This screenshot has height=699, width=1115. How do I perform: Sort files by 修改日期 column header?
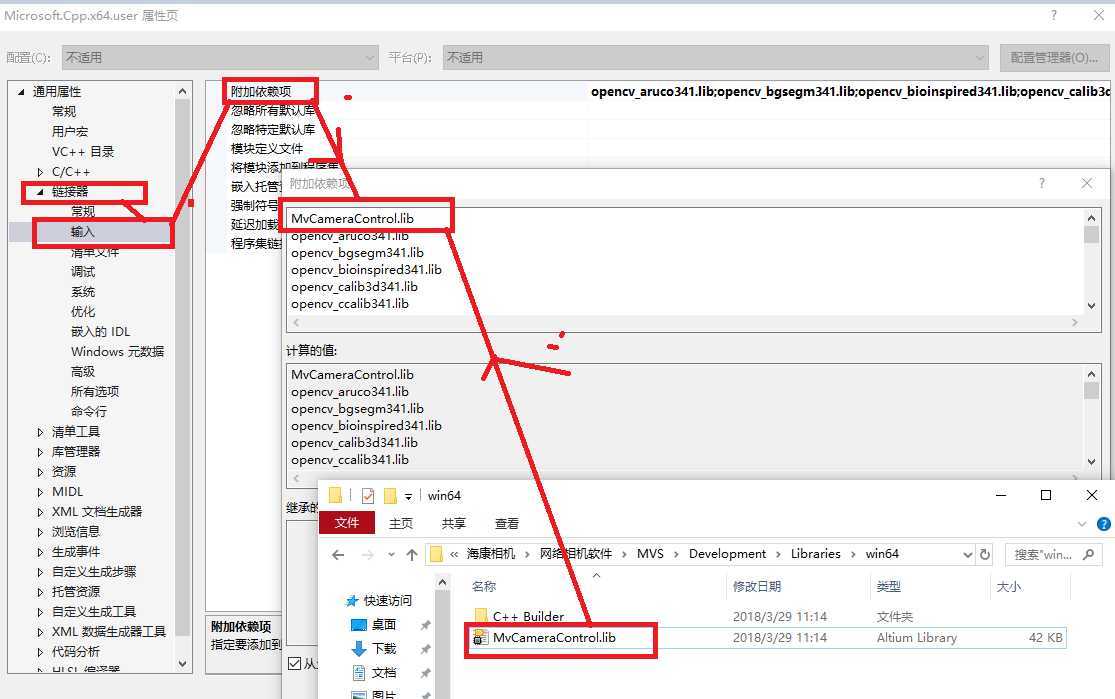click(x=757, y=587)
